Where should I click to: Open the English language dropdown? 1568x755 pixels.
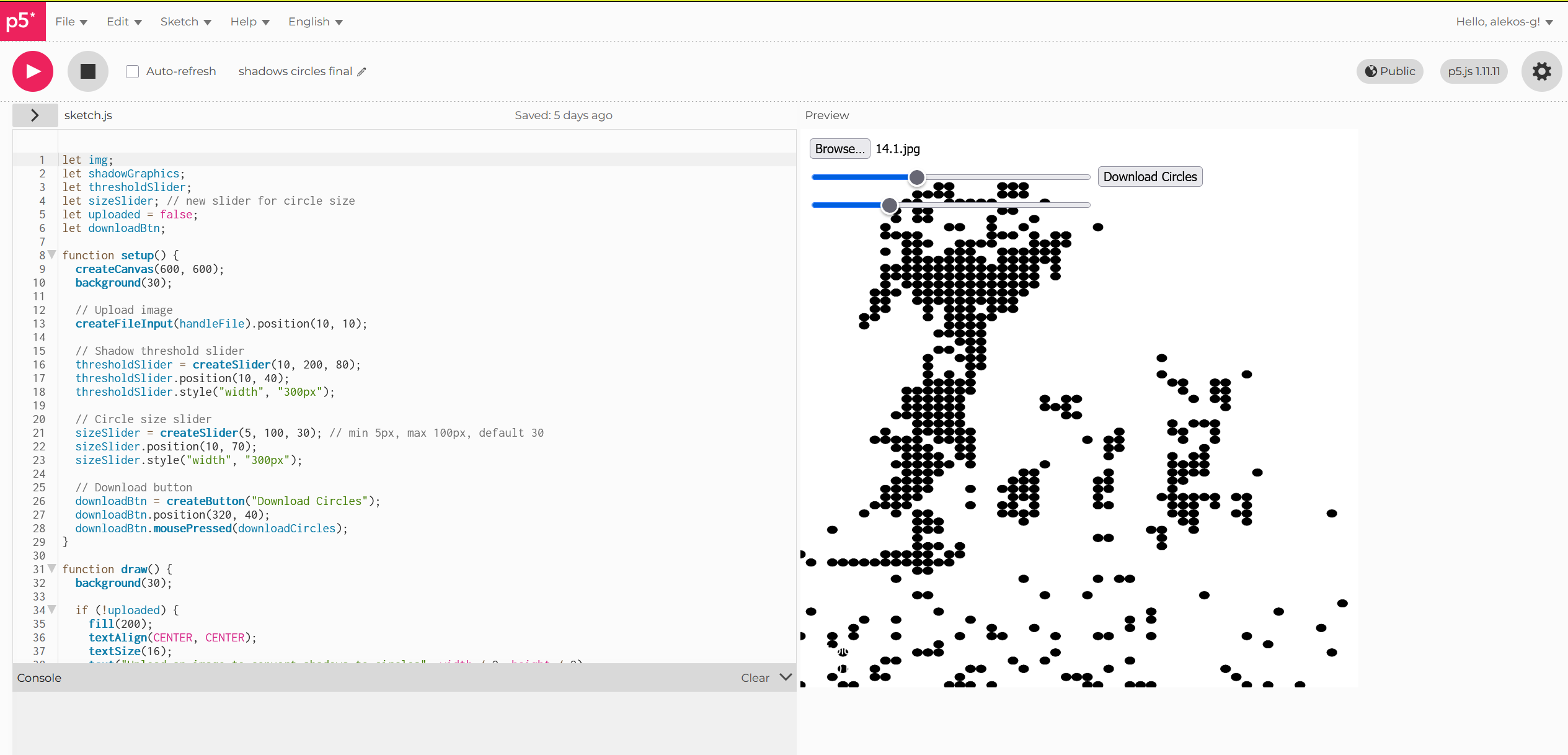pos(315,22)
